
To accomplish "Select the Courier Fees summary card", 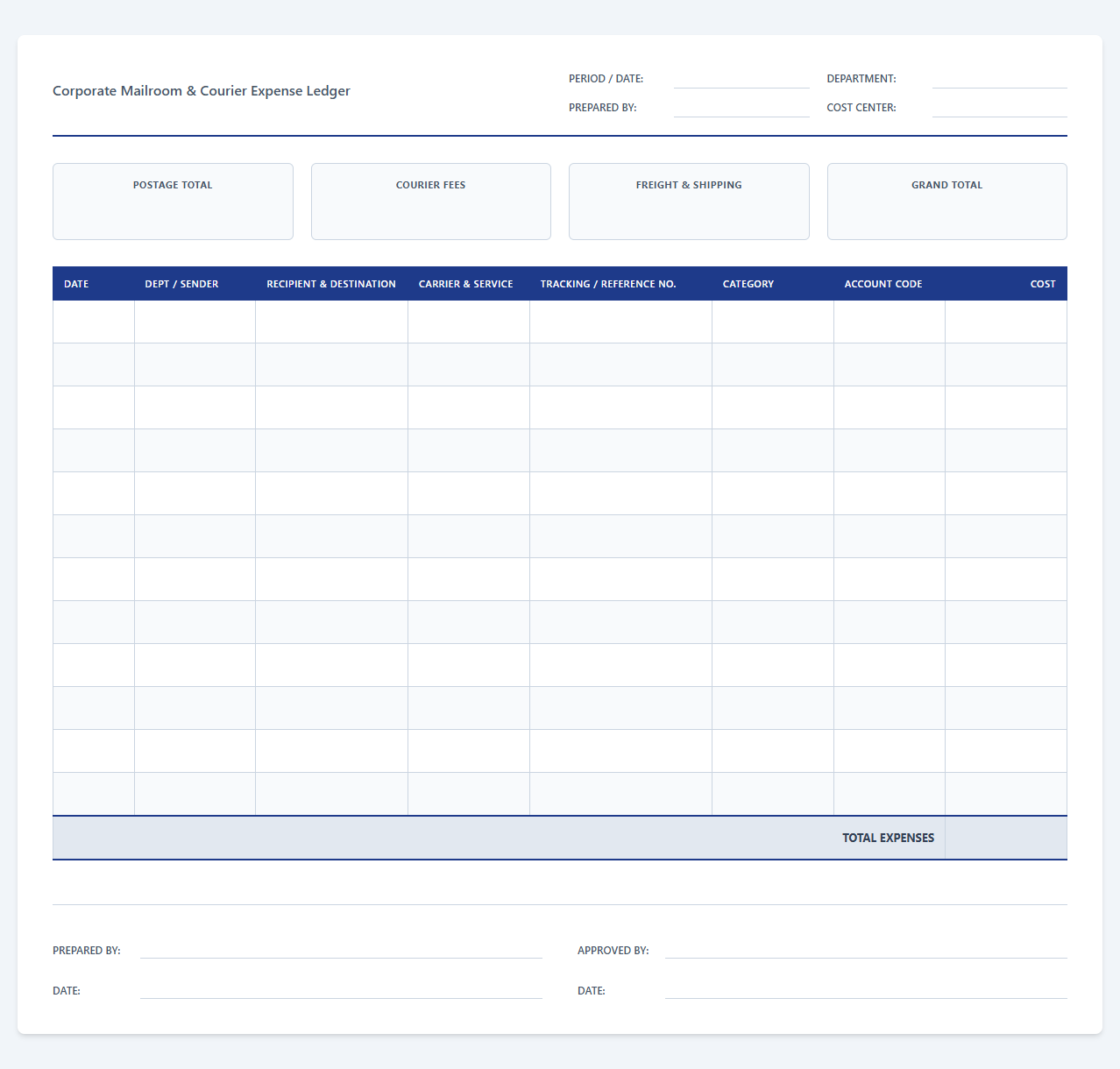I will click(431, 202).
